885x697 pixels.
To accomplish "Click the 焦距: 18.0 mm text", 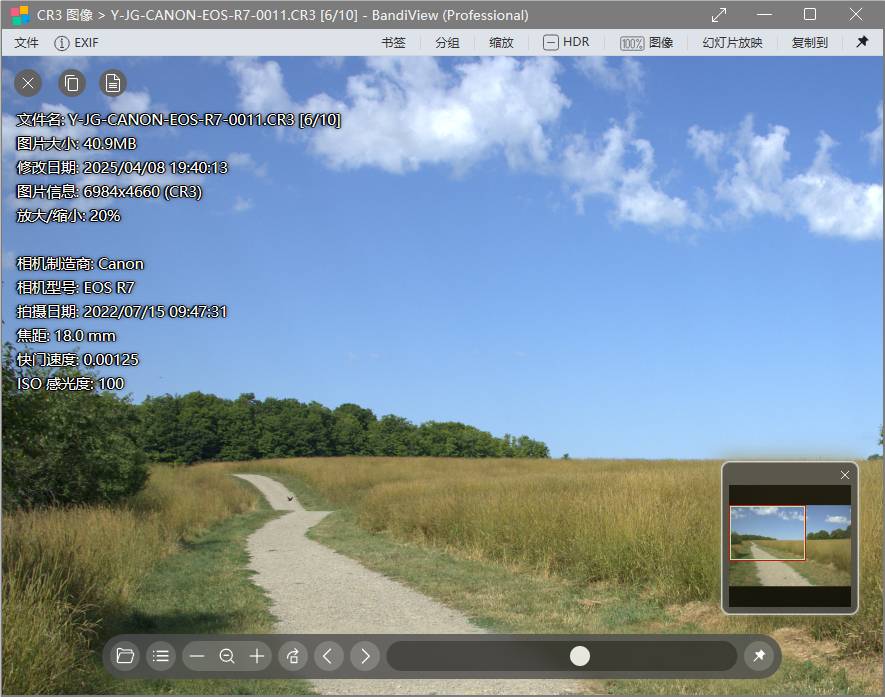I will coord(66,336).
